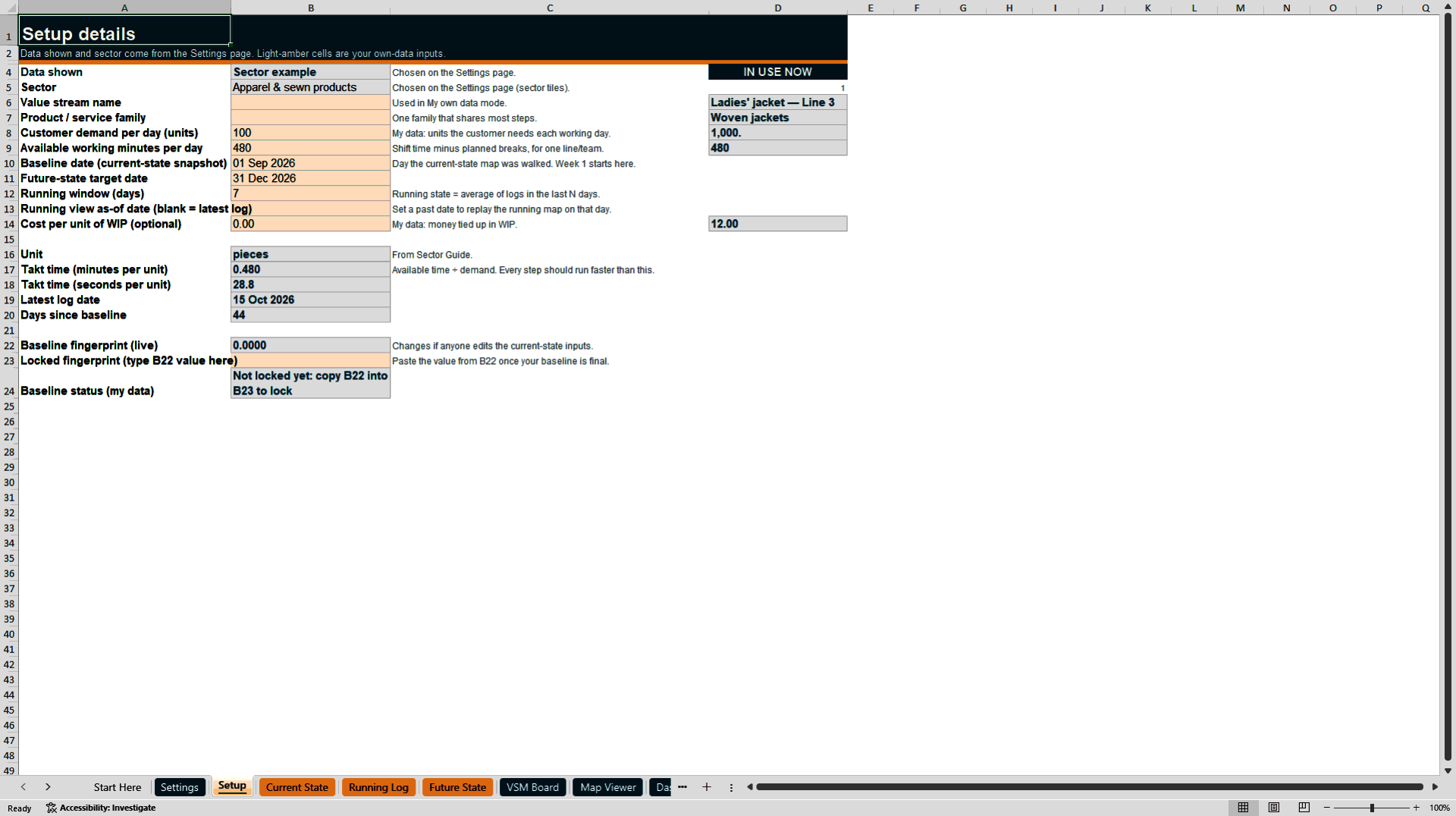Select the Takt time (minutes per unit) label
Image resolution: width=1456 pixels, height=816 pixels.
[94, 269]
